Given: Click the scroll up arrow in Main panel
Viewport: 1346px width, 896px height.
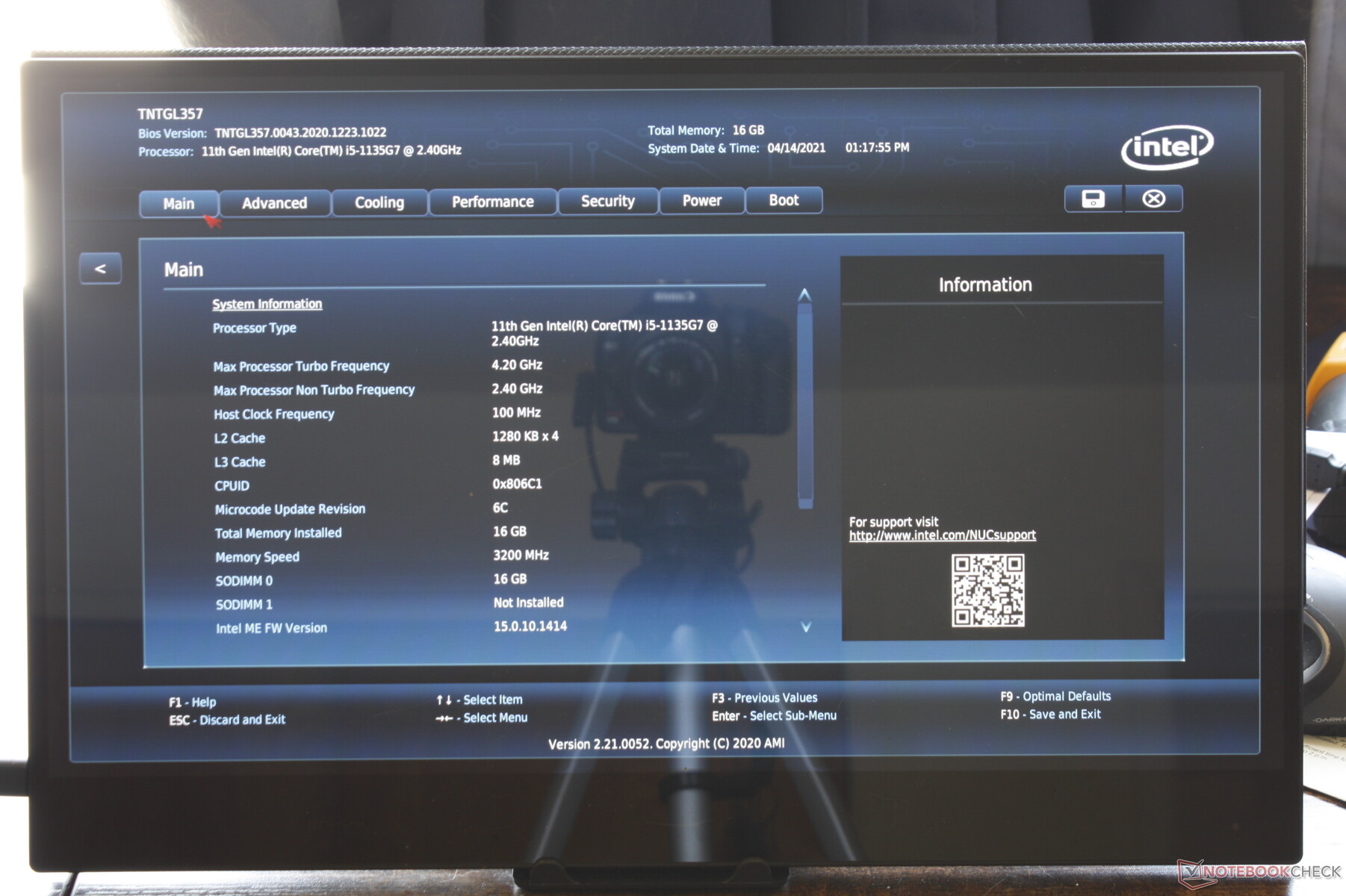Looking at the screenshot, I should tap(804, 295).
